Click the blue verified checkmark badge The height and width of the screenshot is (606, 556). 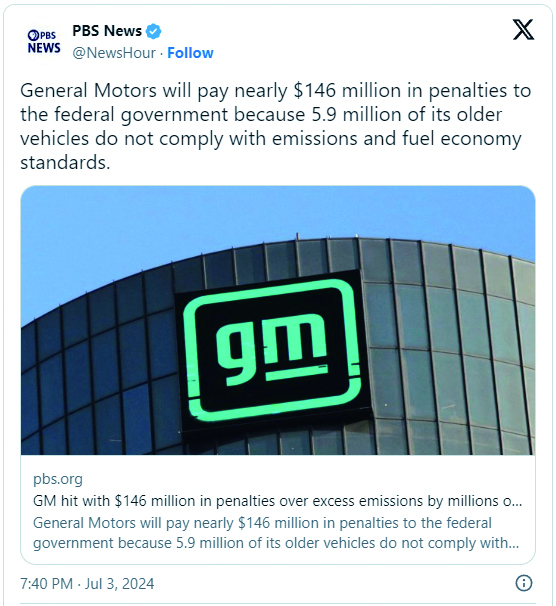(153, 31)
